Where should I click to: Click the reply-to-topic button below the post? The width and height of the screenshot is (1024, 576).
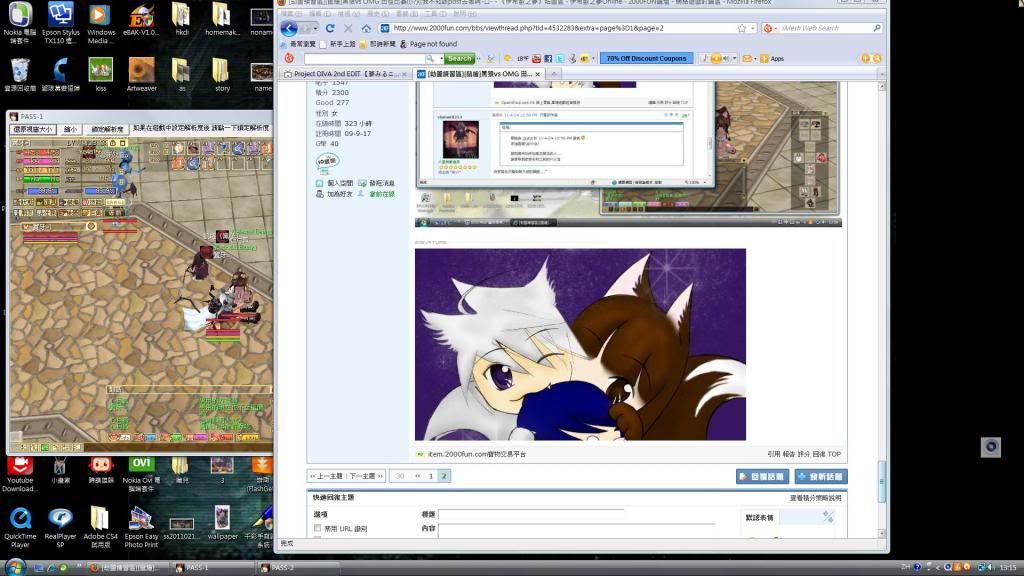762,476
